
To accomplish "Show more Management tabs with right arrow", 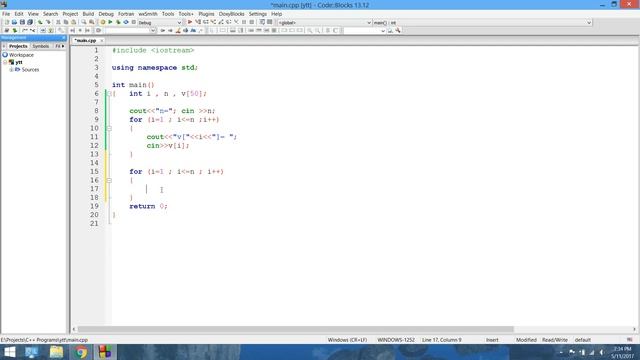I will tap(63, 46).
